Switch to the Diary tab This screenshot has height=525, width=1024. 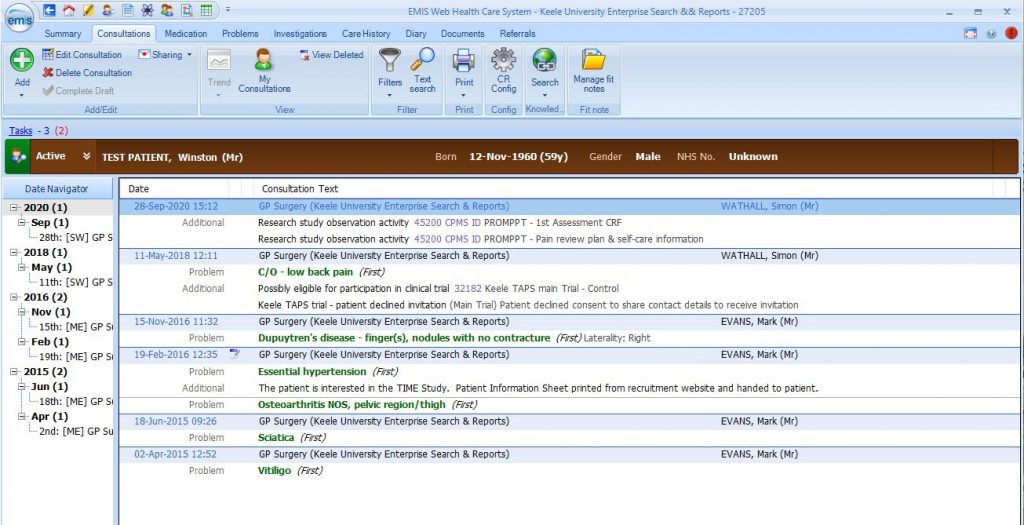pyautogui.click(x=415, y=34)
